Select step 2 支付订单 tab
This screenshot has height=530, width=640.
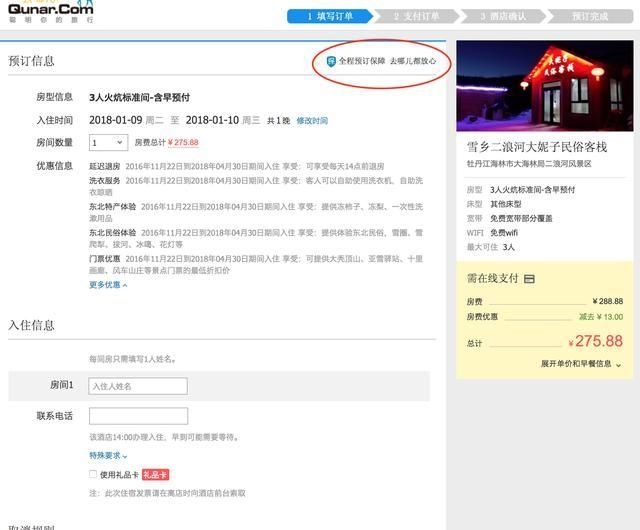click(x=416, y=16)
